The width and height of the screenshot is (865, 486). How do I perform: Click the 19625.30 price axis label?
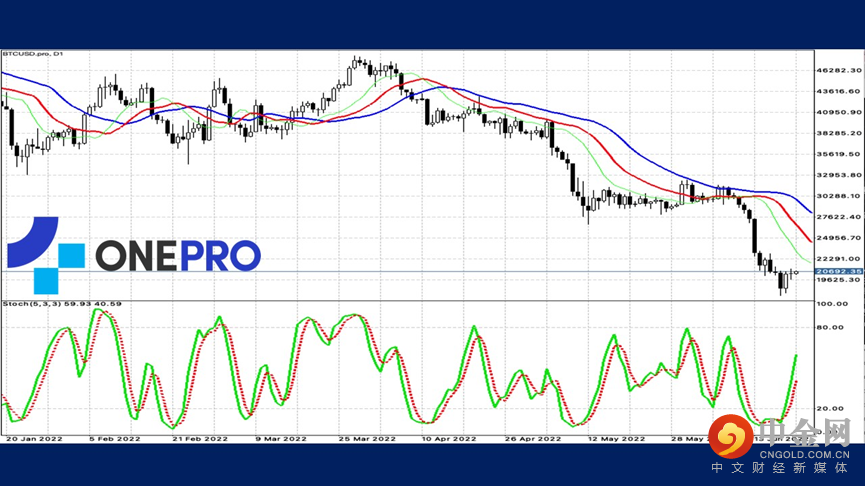point(836,280)
